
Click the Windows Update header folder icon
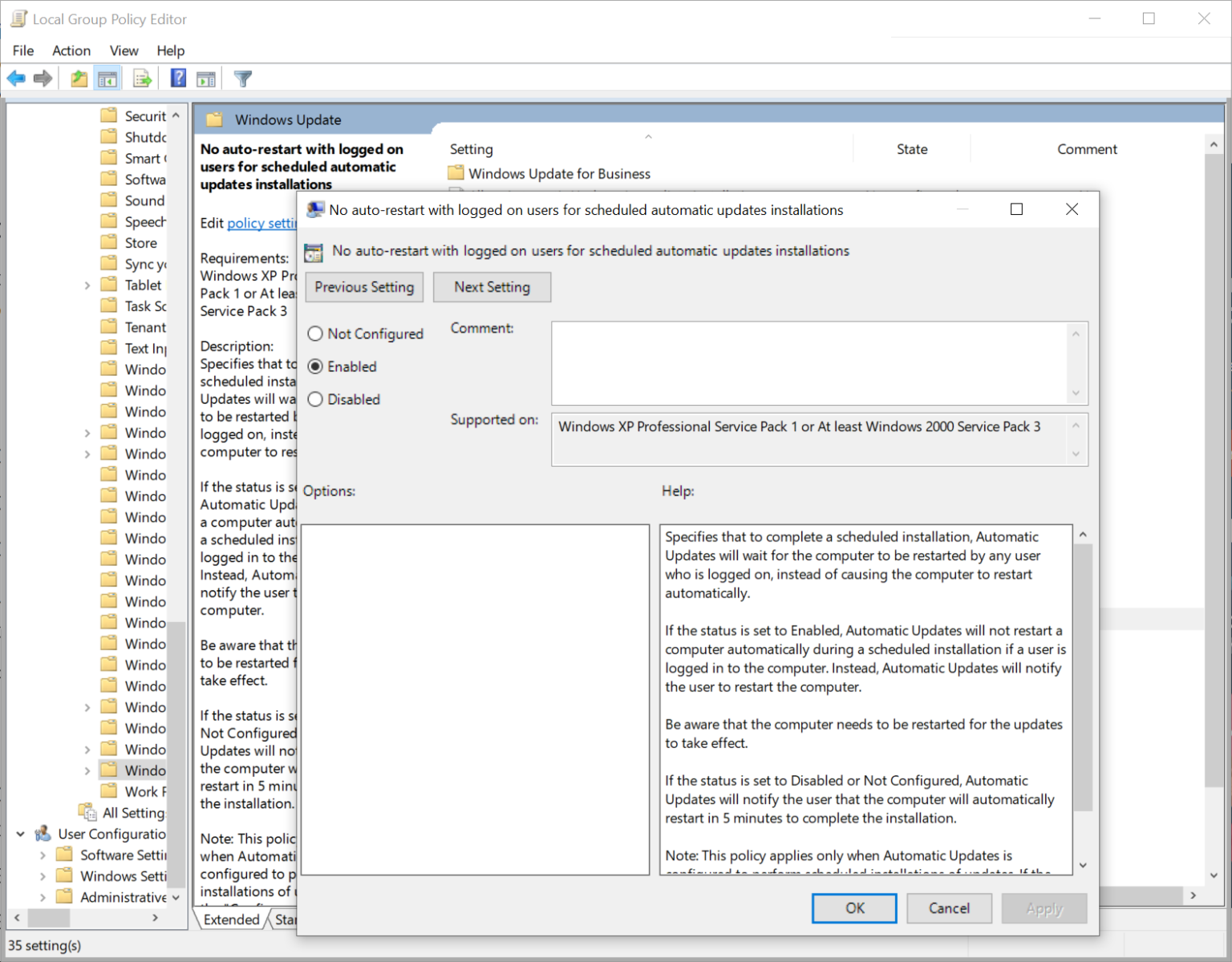[214, 120]
